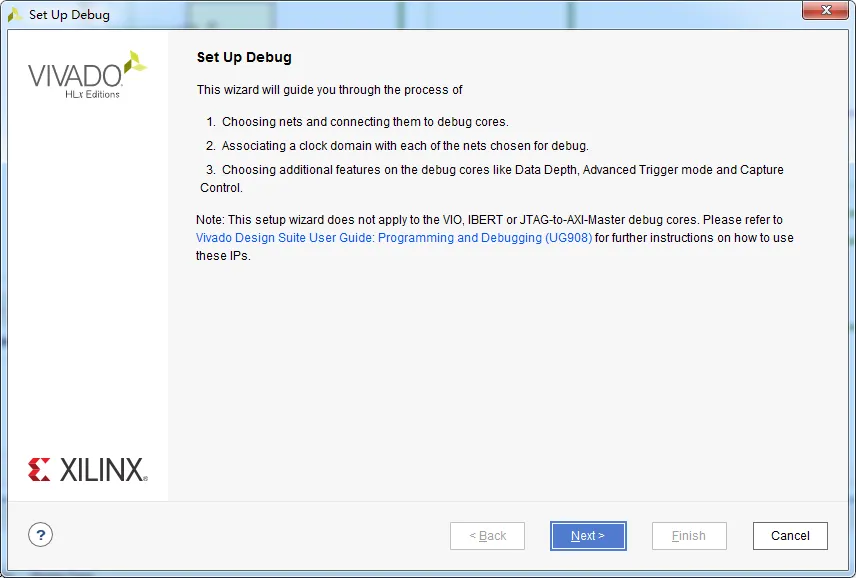Click the grayed-out Finish button
The height and width of the screenshot is (578, 856).
[689, 536]
